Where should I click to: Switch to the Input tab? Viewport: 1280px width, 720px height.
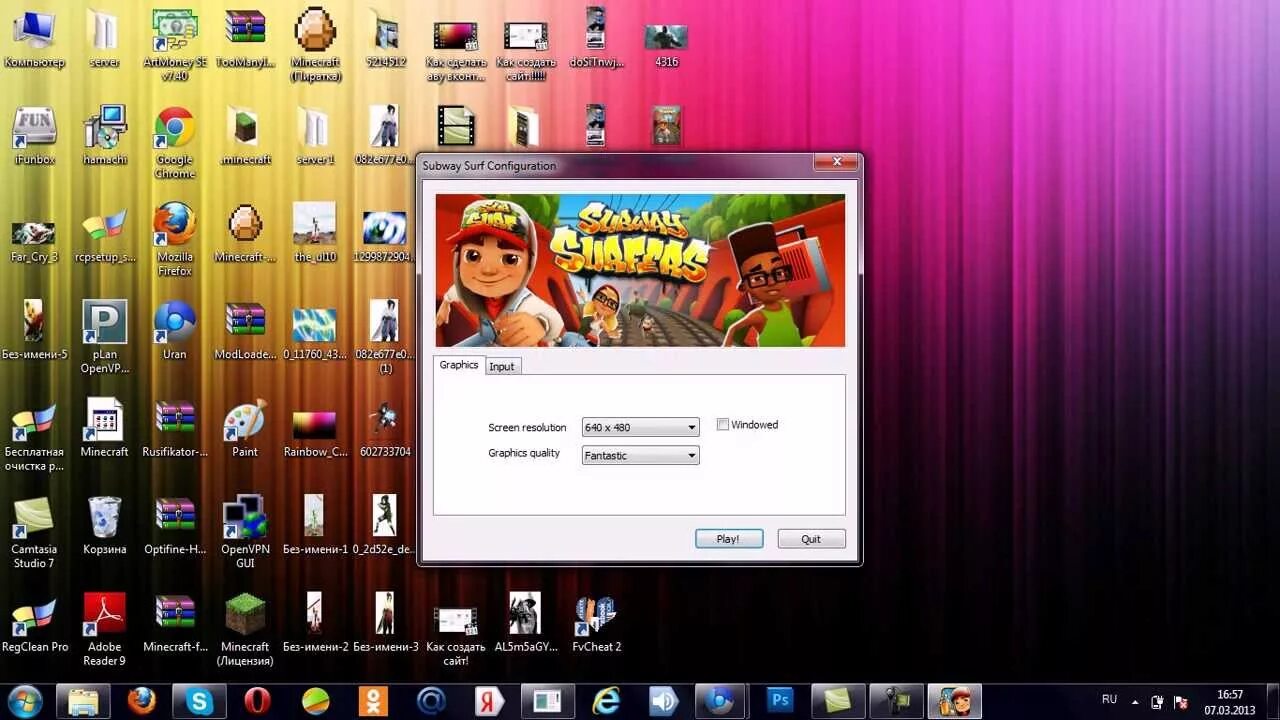pyautogui.click(x=502, y=367)
